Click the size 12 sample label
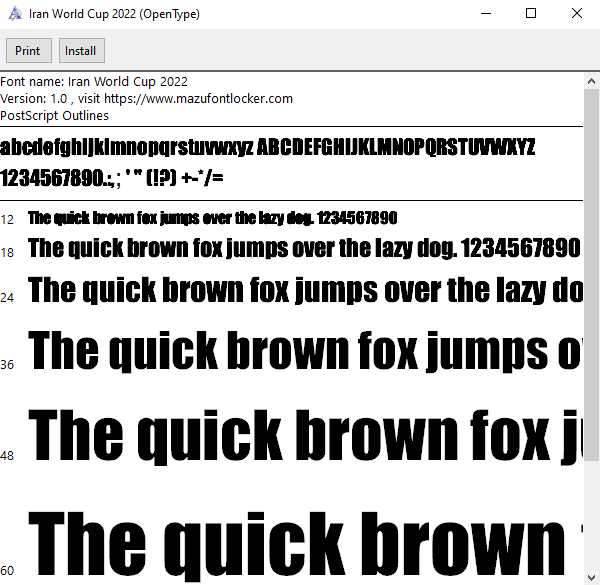 click(x=7, y=220)
